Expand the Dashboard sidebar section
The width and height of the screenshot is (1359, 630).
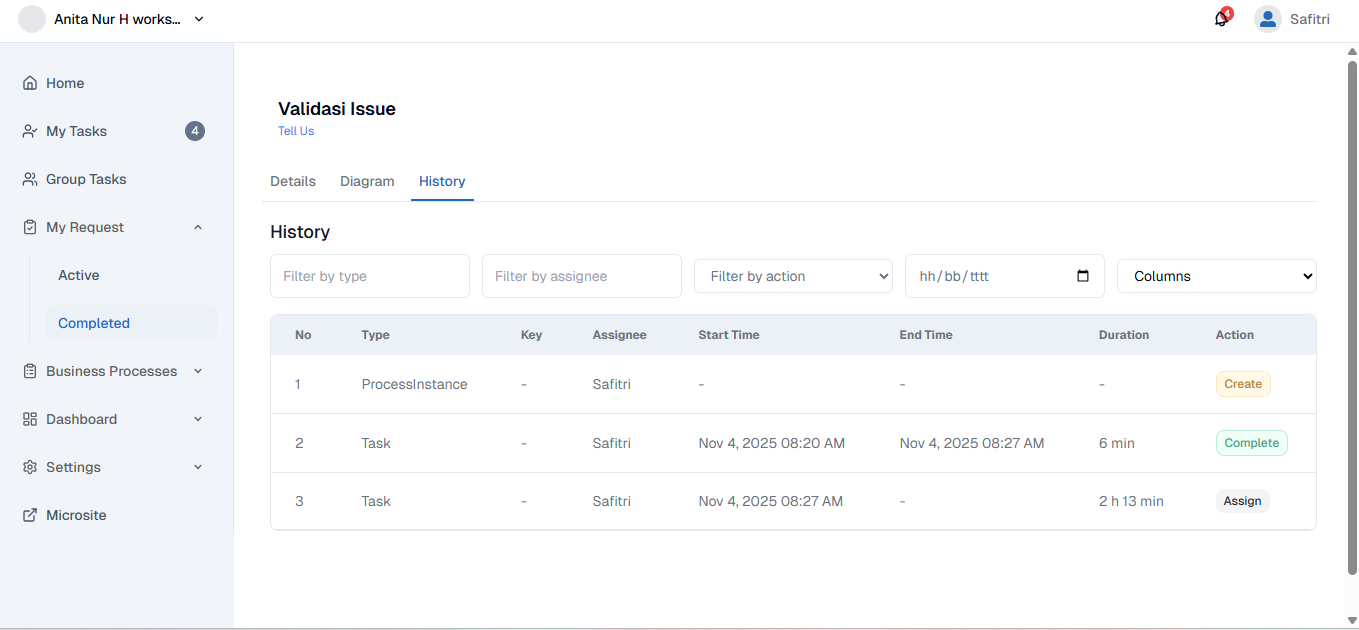pos(197,419)
